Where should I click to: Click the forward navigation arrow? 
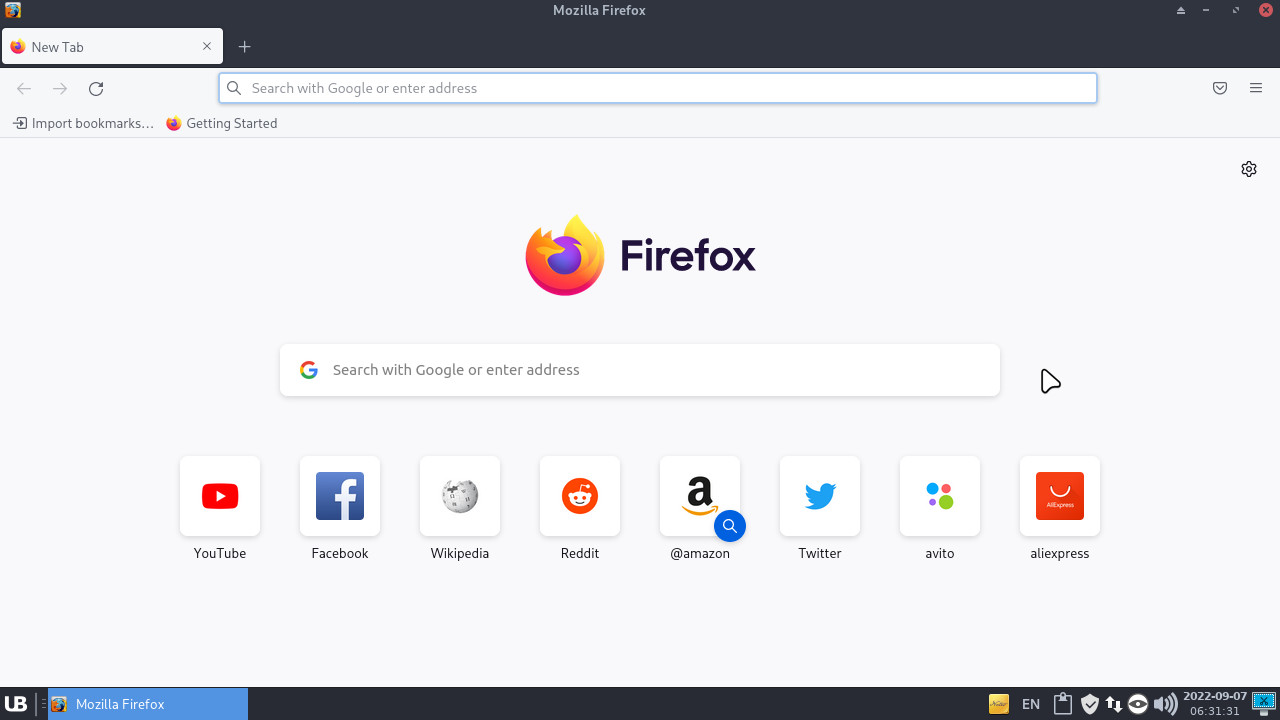60,88
